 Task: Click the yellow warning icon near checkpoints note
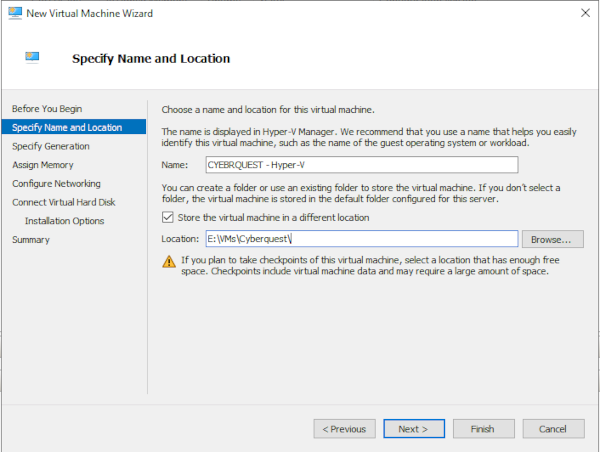(x=168, y=263)
